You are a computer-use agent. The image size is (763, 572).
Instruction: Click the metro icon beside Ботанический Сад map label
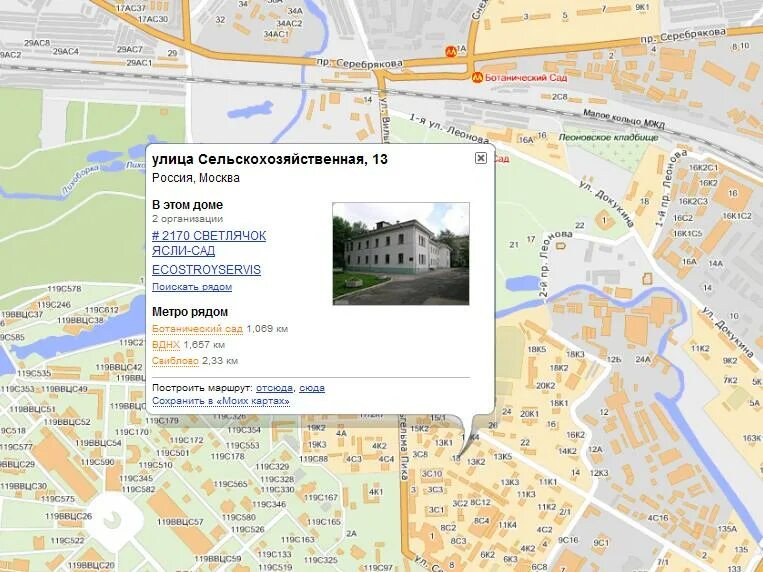pyautogui.click(x=477, y=77)
